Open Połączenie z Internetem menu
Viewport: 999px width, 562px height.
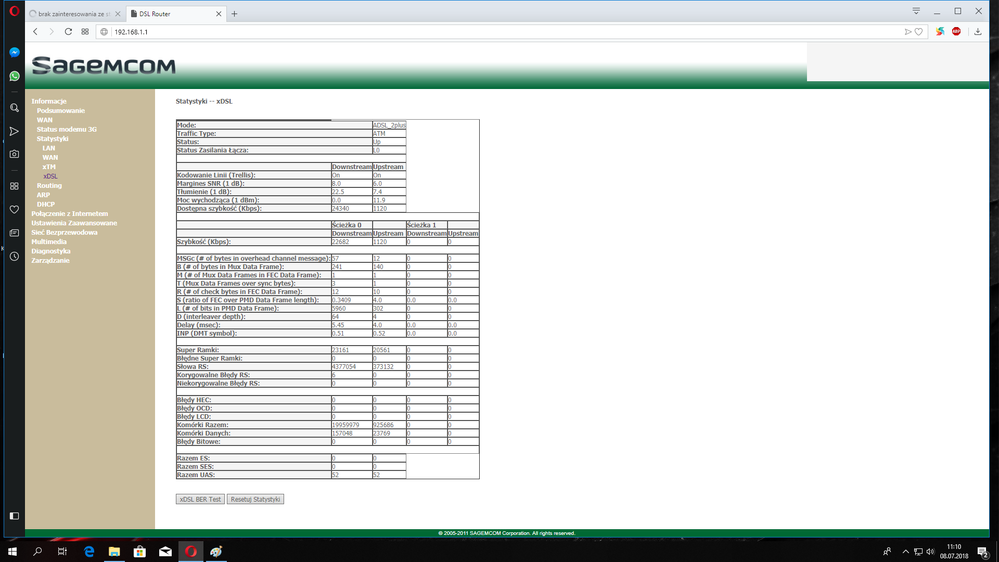tap(70, 213)
